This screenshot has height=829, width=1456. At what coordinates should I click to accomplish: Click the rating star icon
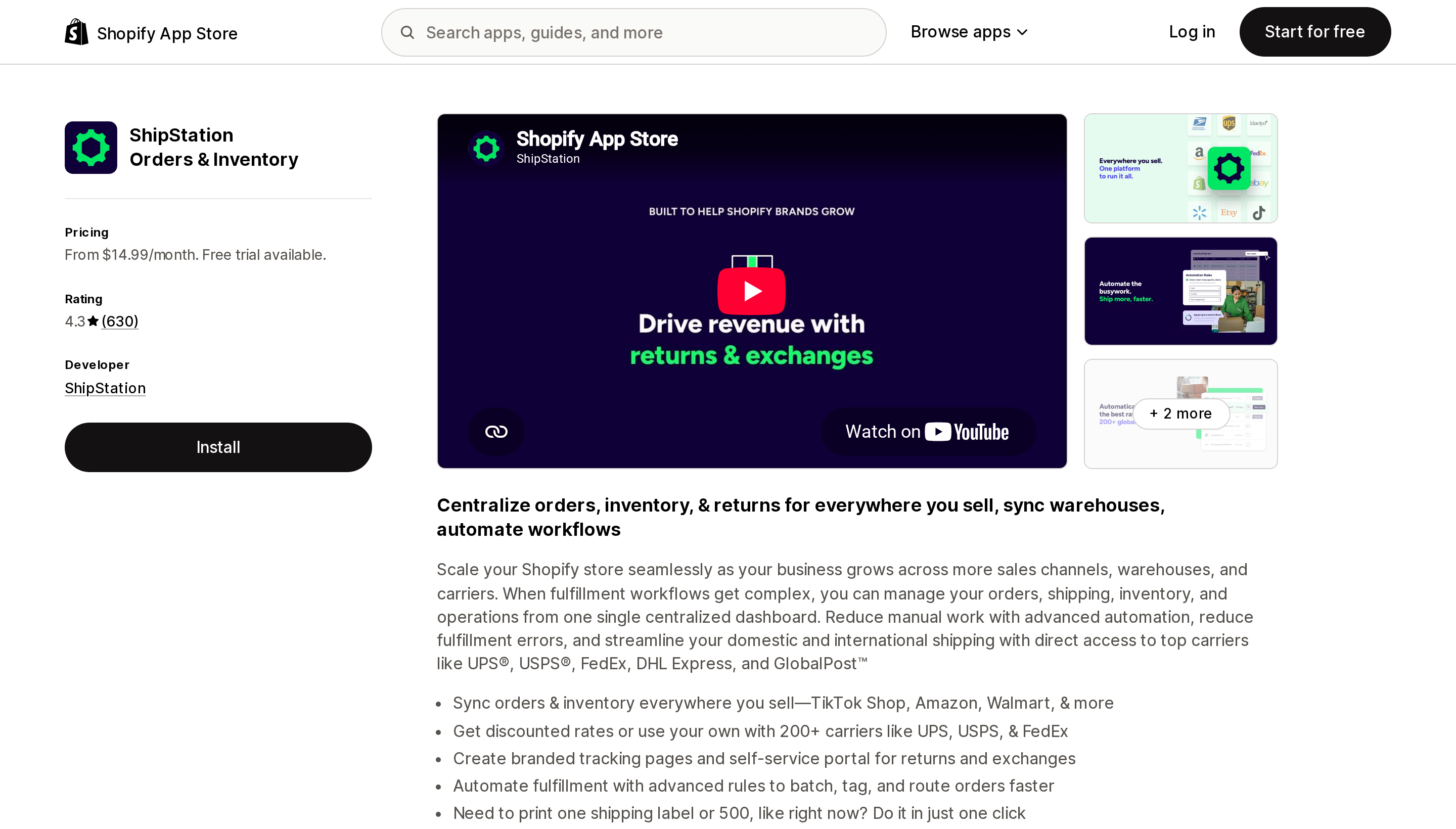[x=94, y=321]
